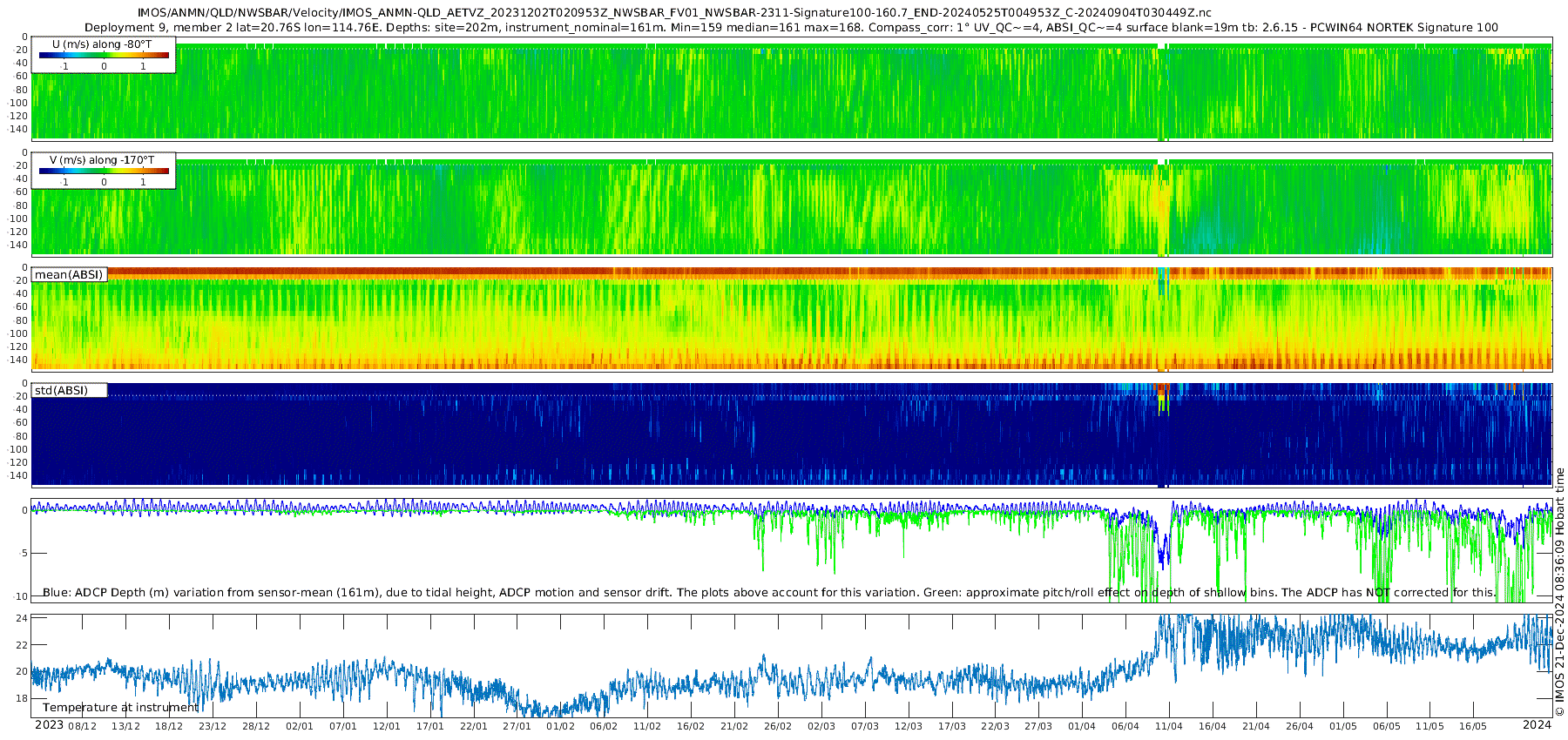Click the 22/03 date tick label
The height and width of the screenshot is (740, 1568).
click(x=996, y=727)
